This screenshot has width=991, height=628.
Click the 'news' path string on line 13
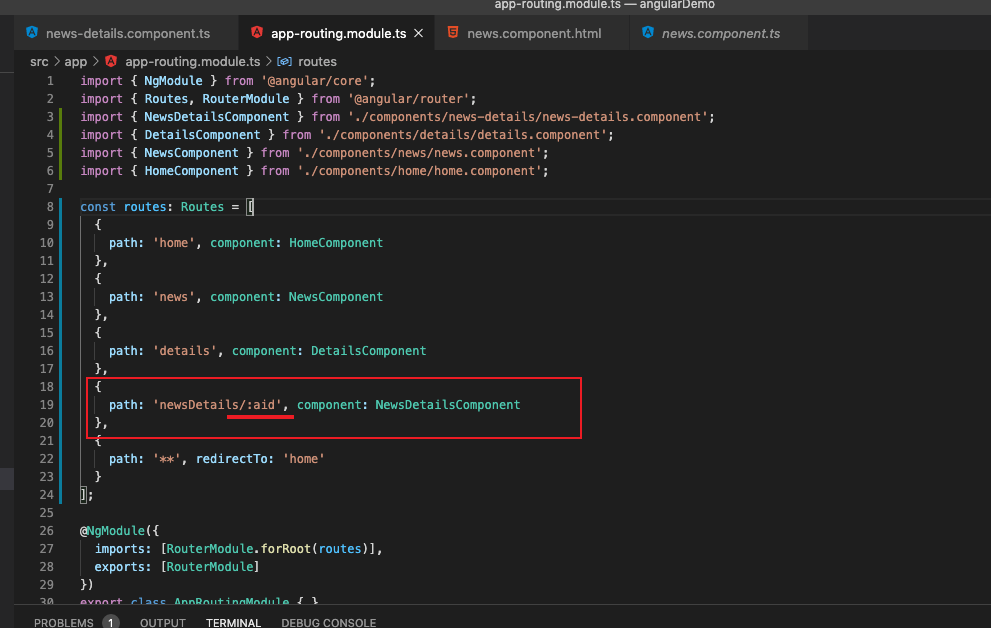click(174, 296)
